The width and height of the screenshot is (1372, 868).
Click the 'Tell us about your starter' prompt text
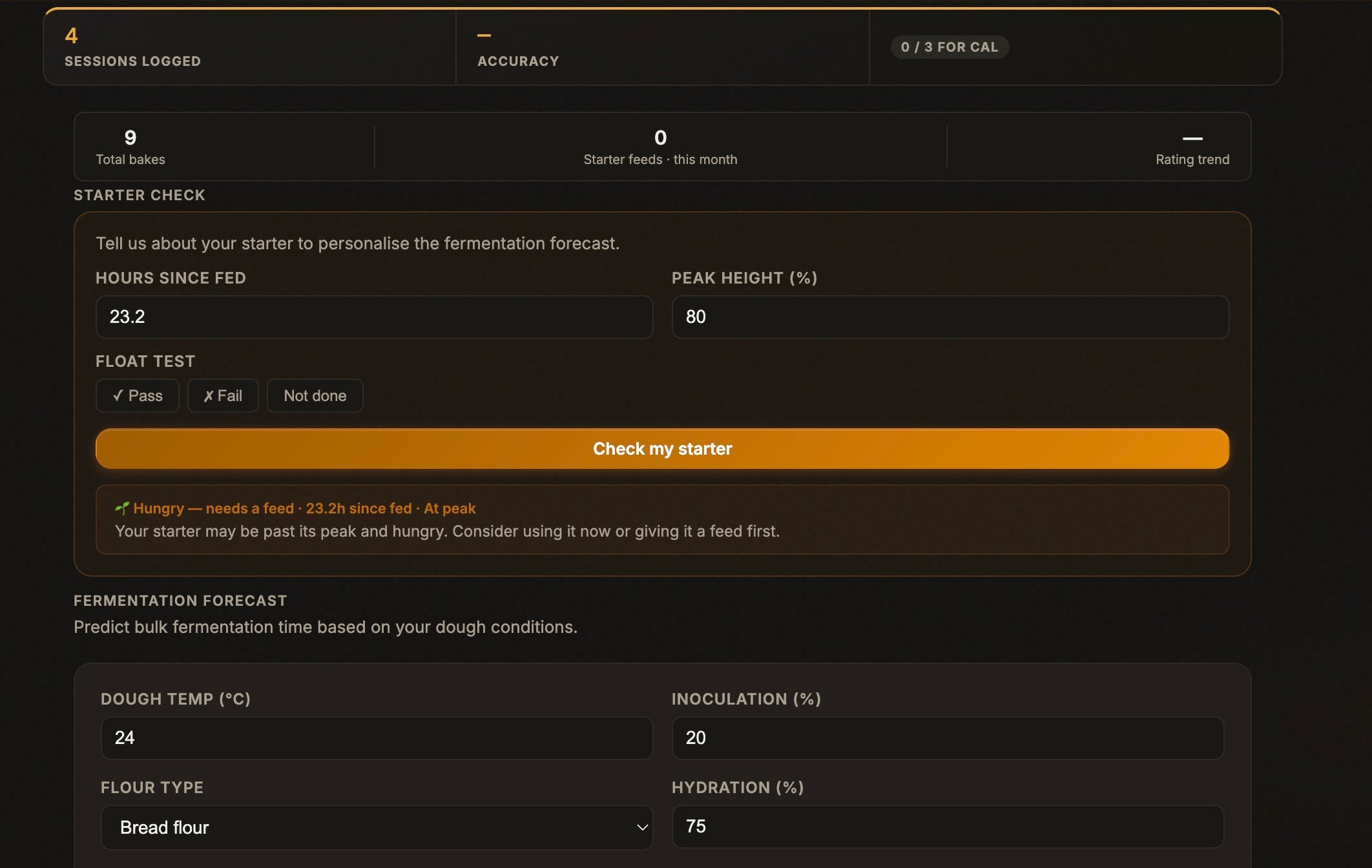pos(357,243)
